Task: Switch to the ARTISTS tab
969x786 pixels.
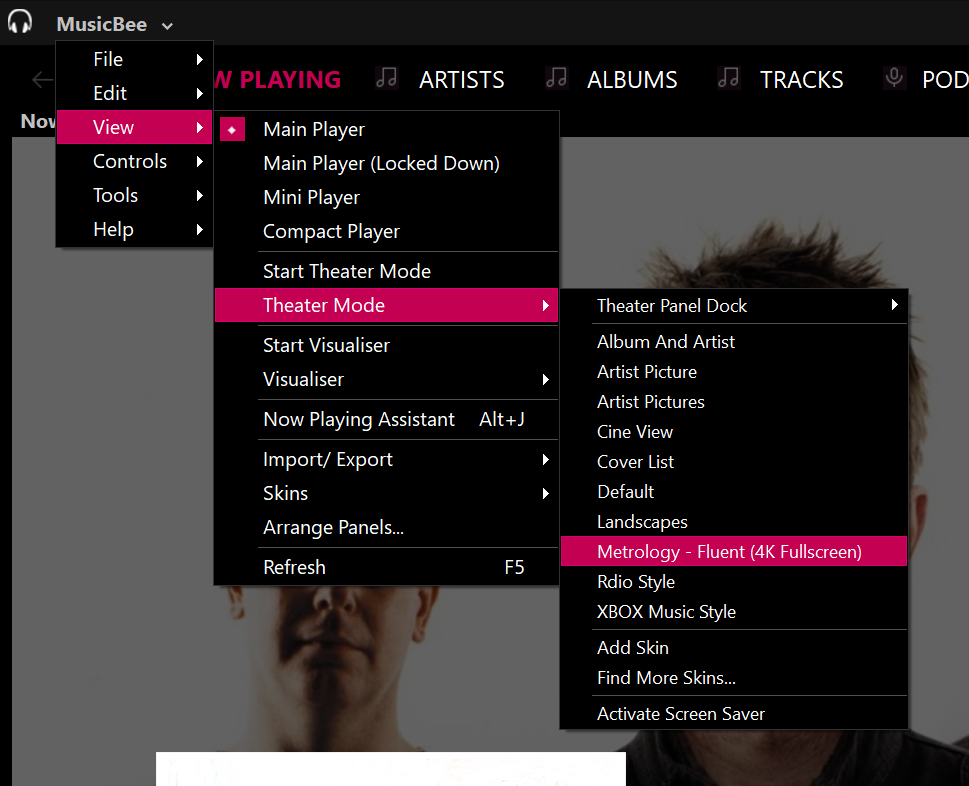Action: (x=462, y=80)
